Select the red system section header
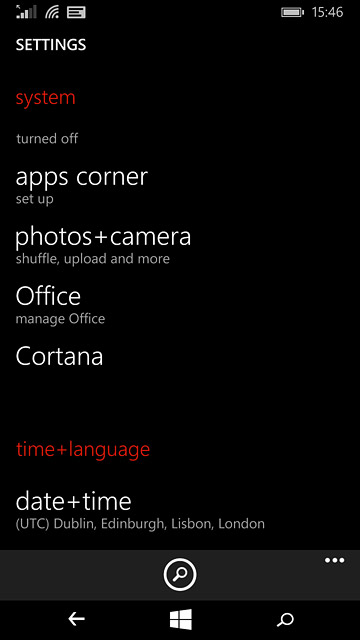 pyautogui.click(x=46, y=98)
